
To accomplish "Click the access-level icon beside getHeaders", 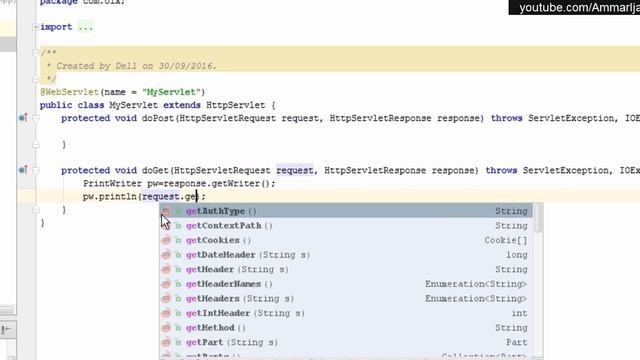I will point(178,299).
